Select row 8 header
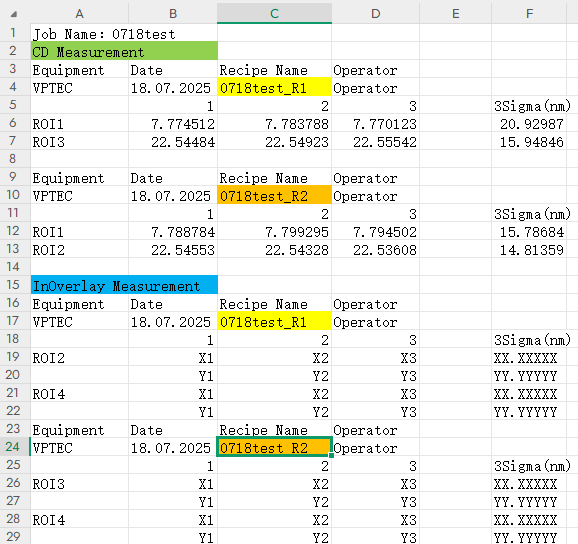The height and width of the screenshot is (544, 578). (x=13, y=158)
